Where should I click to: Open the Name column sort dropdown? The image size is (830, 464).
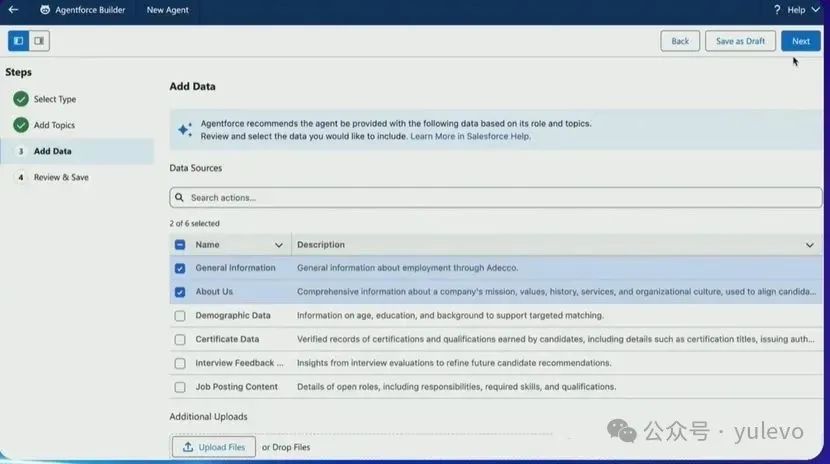tap(278, 245)
